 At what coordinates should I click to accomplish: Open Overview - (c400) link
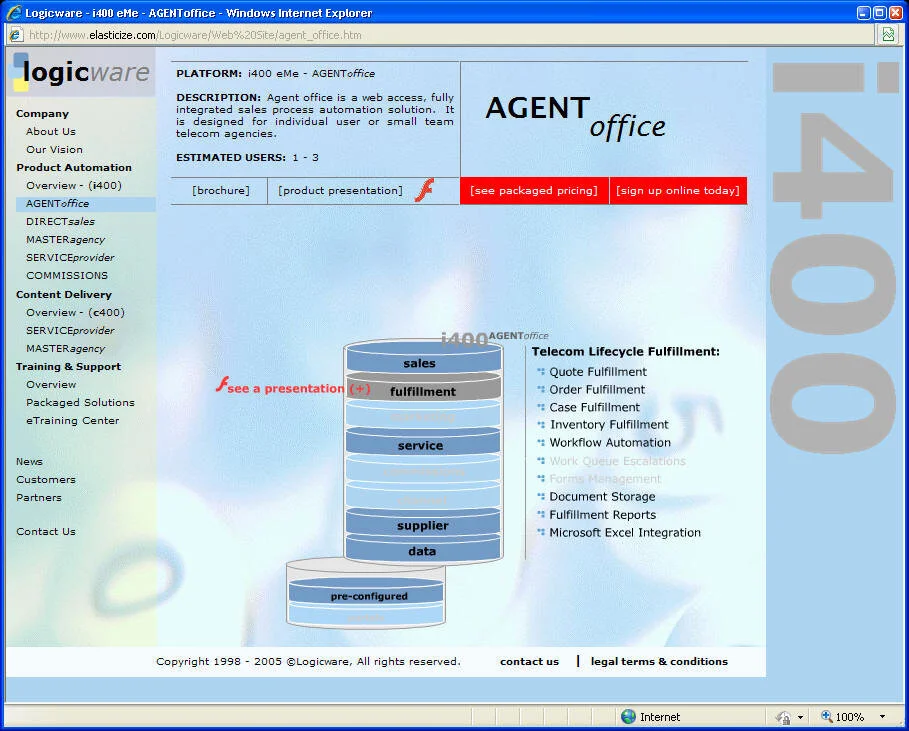(x=75, y=312)
